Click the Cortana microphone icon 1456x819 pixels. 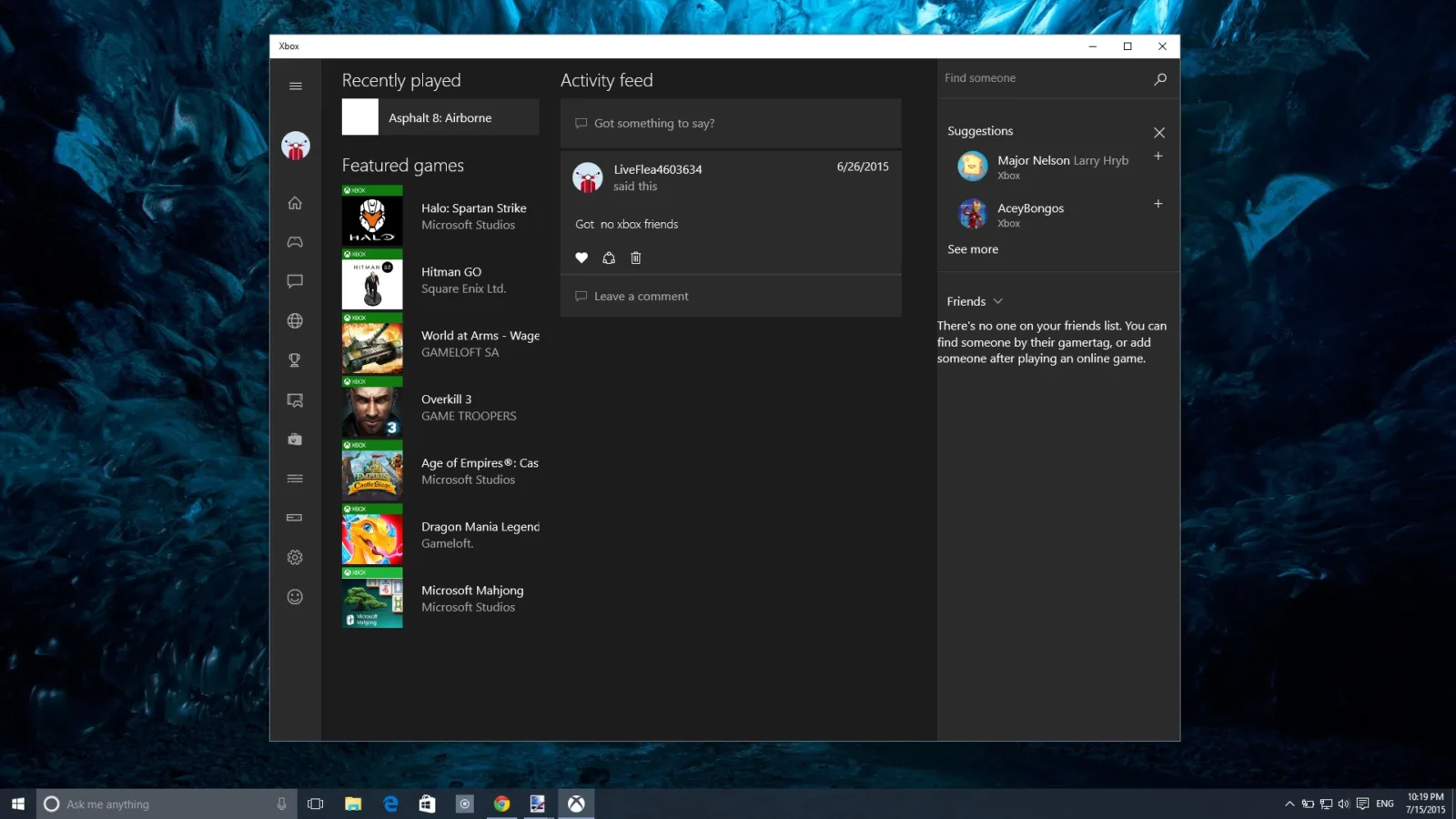[281, 804]
